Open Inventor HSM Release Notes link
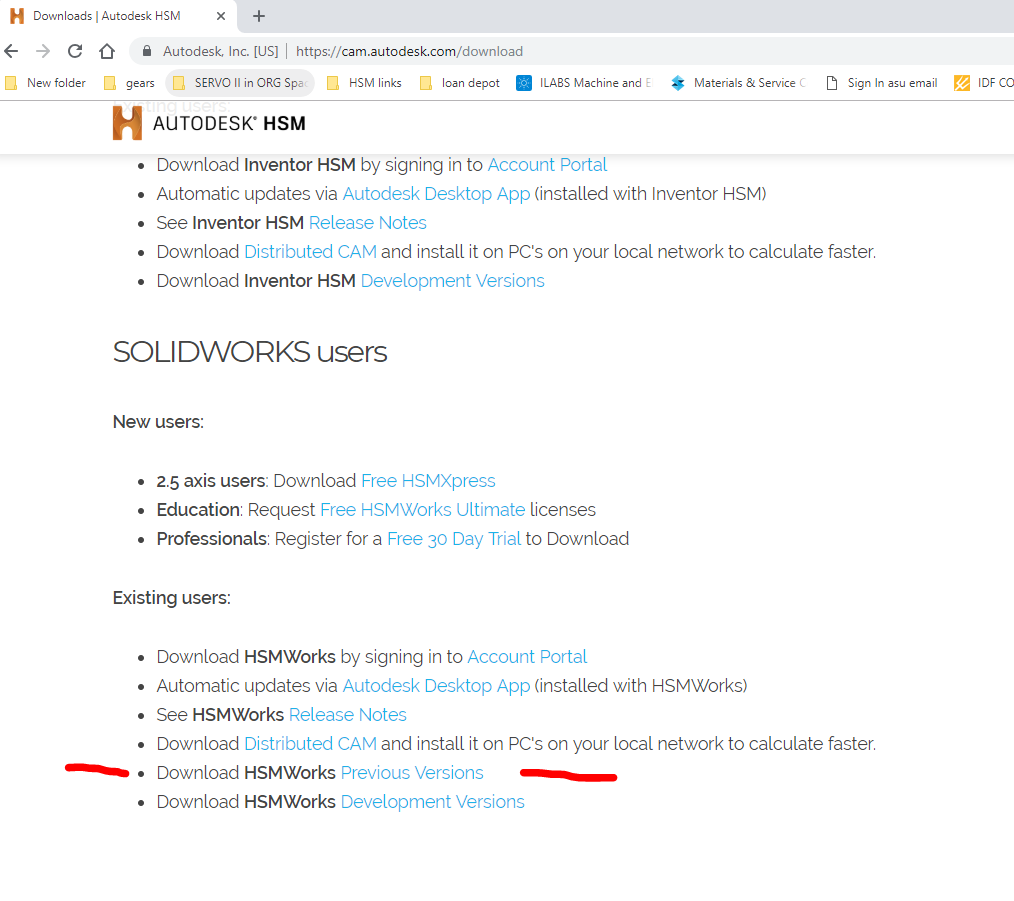 coord(367,223)
